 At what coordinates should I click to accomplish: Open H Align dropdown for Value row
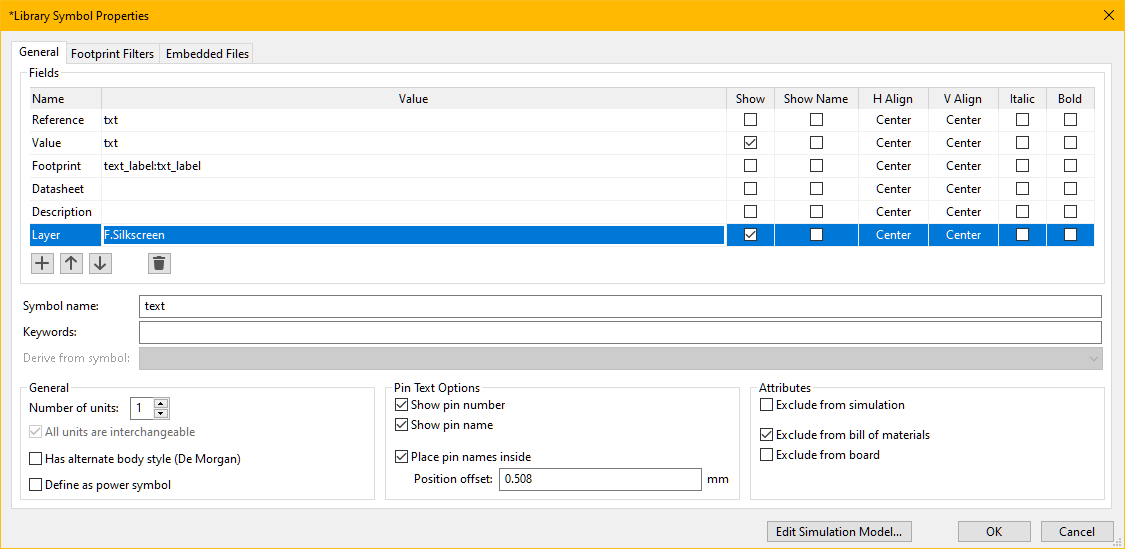click(x=893, y=143)
